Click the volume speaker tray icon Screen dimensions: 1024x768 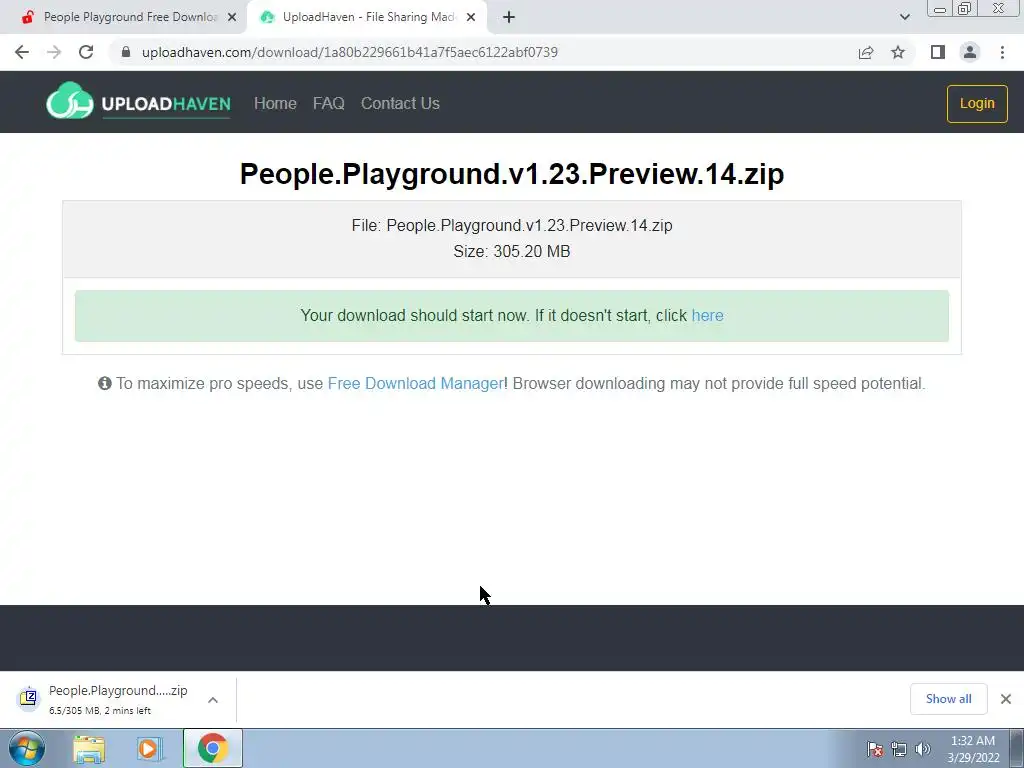coord(922,749)
